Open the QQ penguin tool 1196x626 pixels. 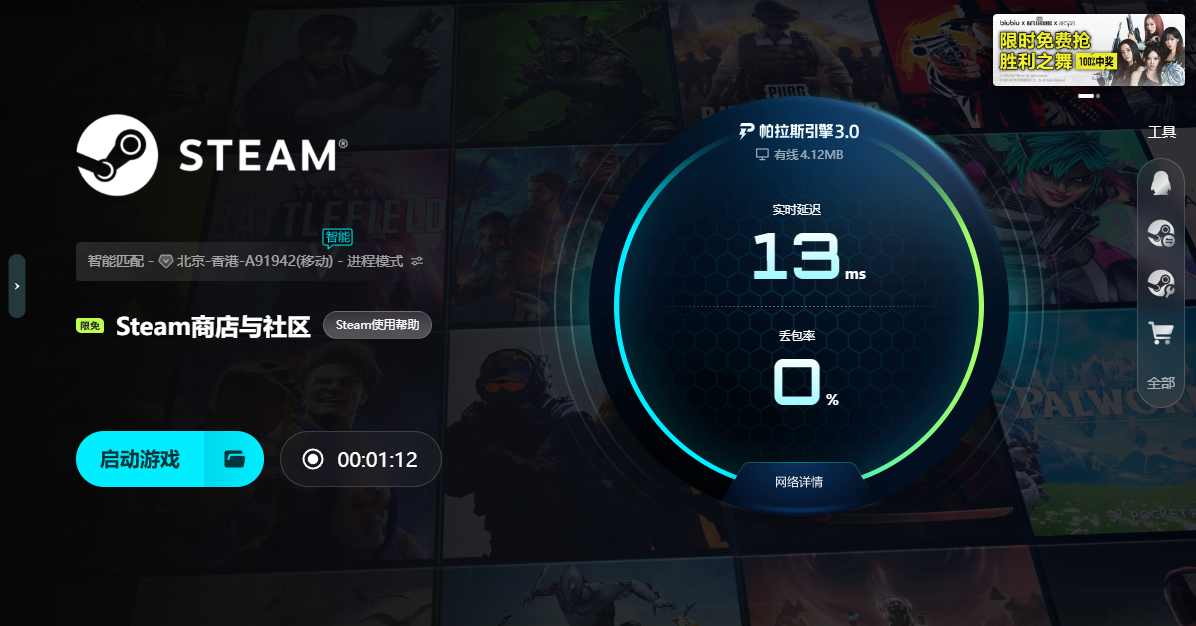[1160, 183]
